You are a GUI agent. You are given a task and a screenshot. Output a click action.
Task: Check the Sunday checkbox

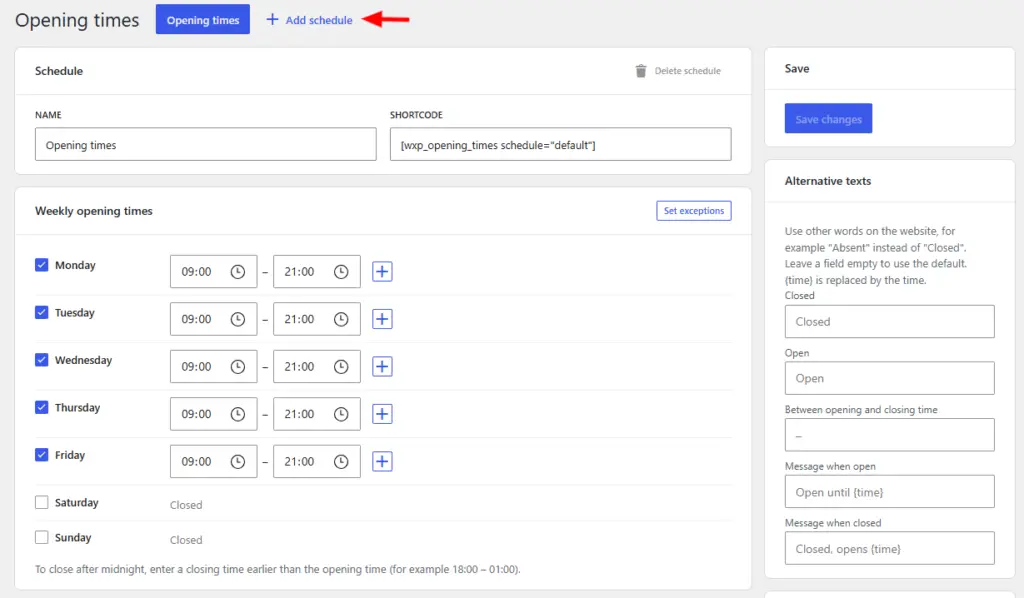42,537
